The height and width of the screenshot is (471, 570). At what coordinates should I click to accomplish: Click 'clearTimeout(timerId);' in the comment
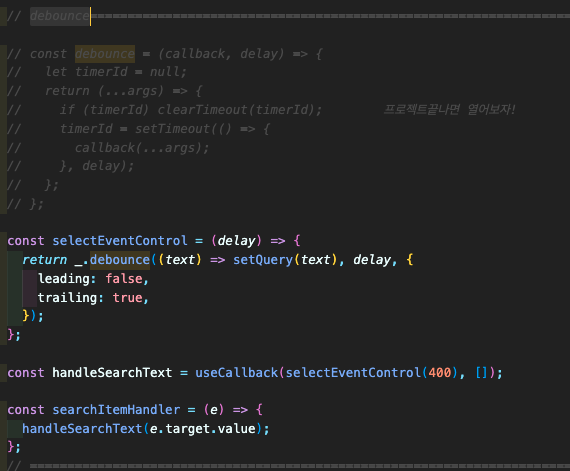coord(240,109)
